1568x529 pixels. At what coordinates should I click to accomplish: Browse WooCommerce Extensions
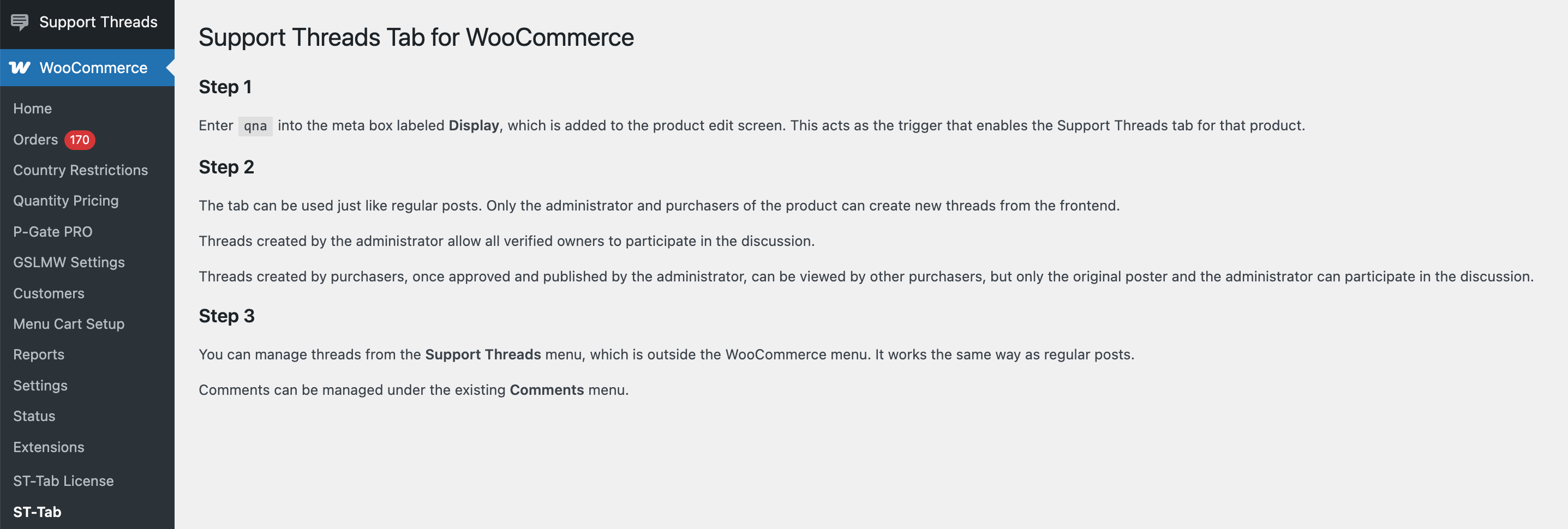49,447
